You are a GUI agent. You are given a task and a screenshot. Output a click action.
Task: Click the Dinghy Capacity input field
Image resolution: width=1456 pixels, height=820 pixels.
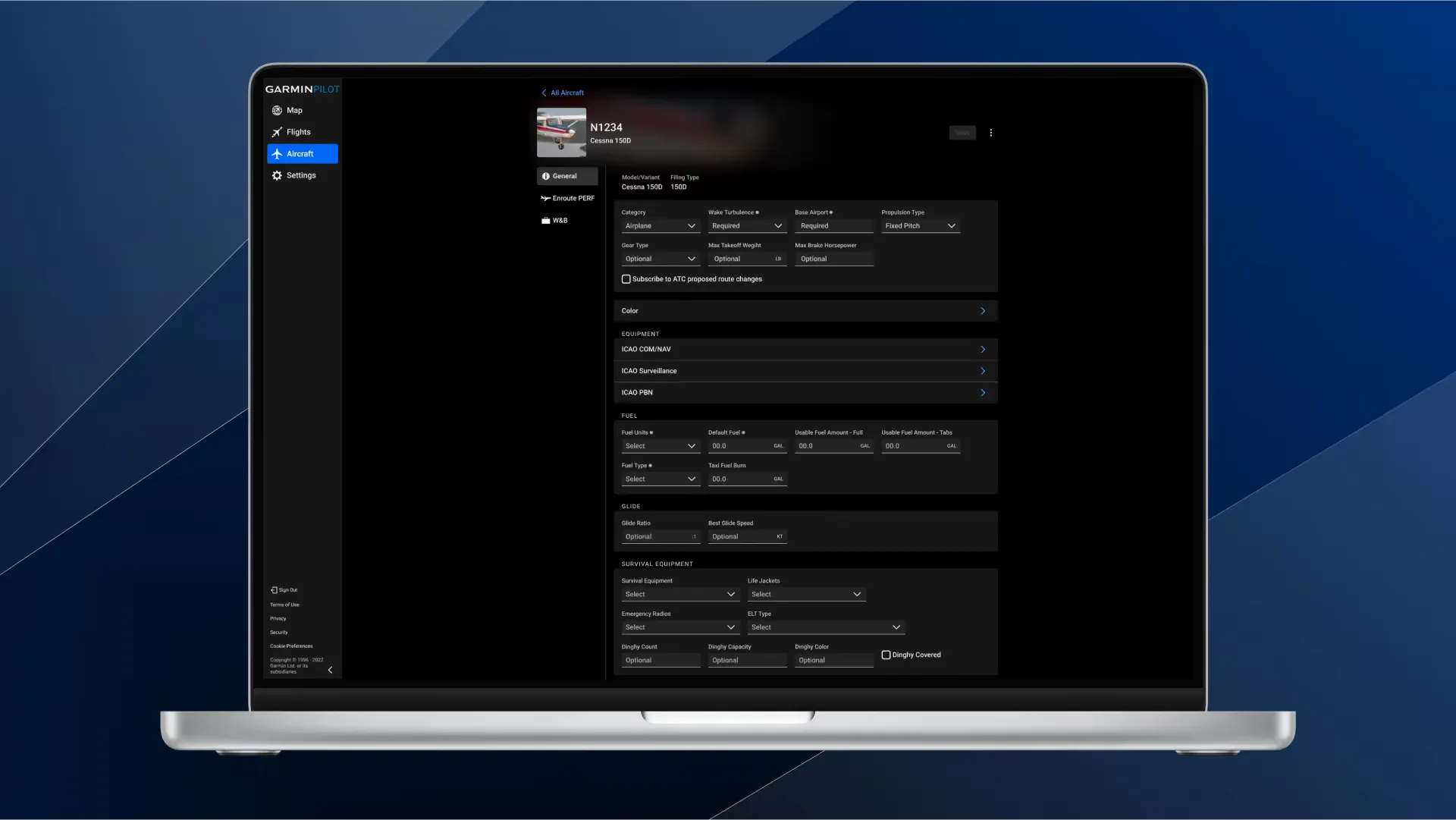[747, 661]
